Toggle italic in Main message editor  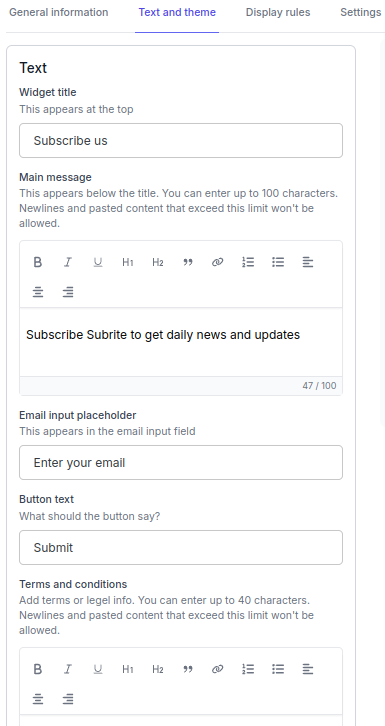click(68, 263)
